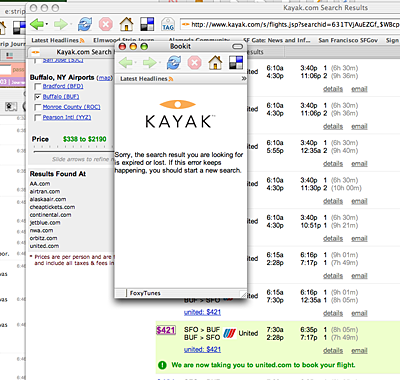Open the forward-history dropdown arrow in the main toolbar
Screen dimensions: 400x380
click(70, 24)
